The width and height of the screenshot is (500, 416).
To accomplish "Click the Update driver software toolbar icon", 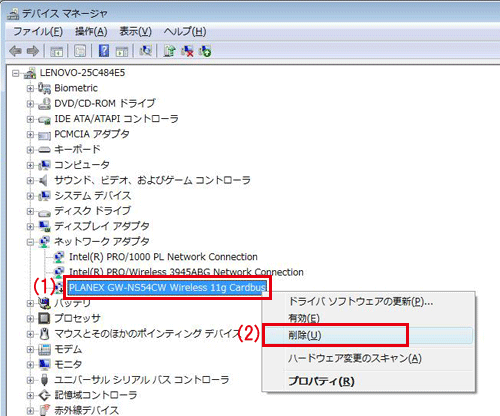I will point(169,51).
